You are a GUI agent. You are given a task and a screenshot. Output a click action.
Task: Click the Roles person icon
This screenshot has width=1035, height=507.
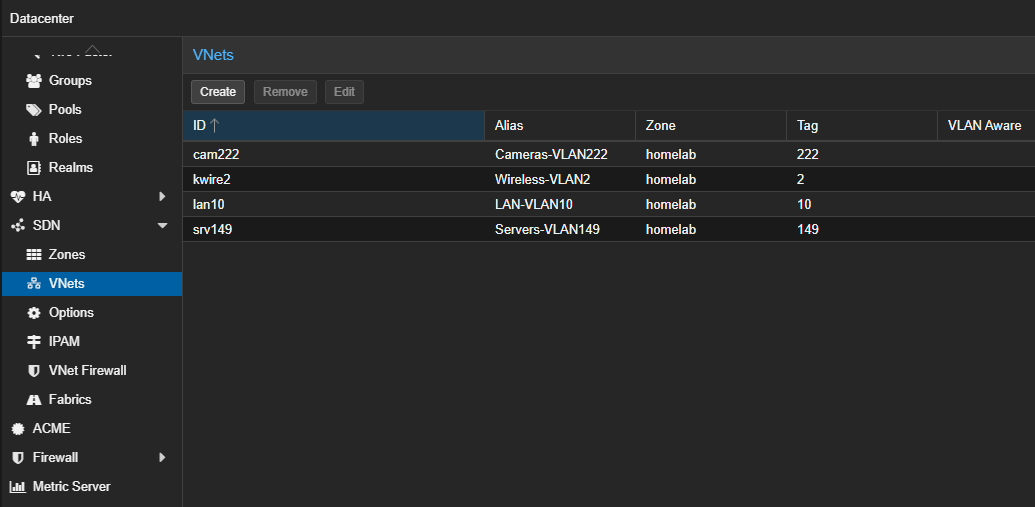click(34, 139)
